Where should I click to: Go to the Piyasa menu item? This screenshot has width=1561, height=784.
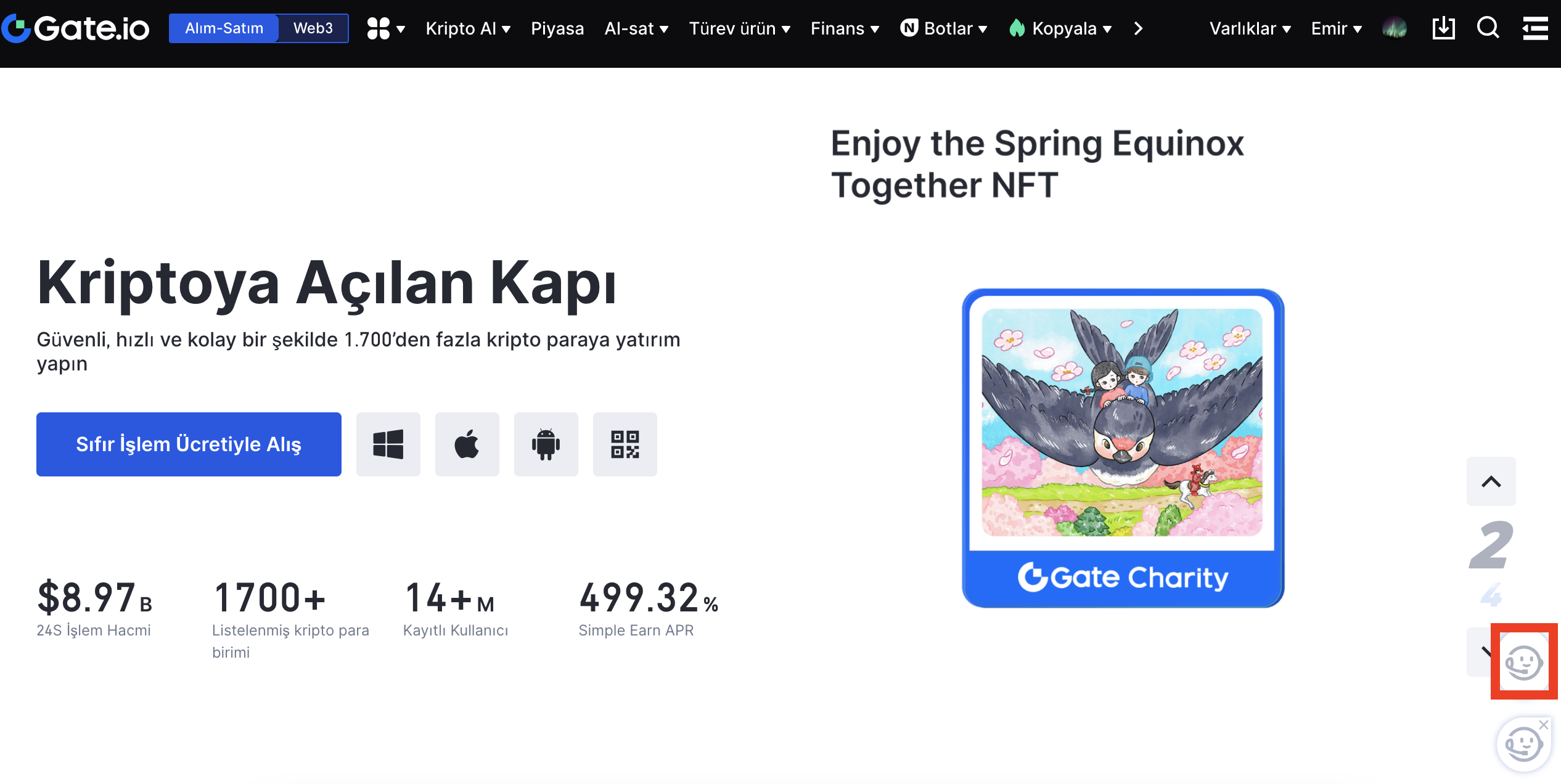pyautogui.click(x=557, y=28)
